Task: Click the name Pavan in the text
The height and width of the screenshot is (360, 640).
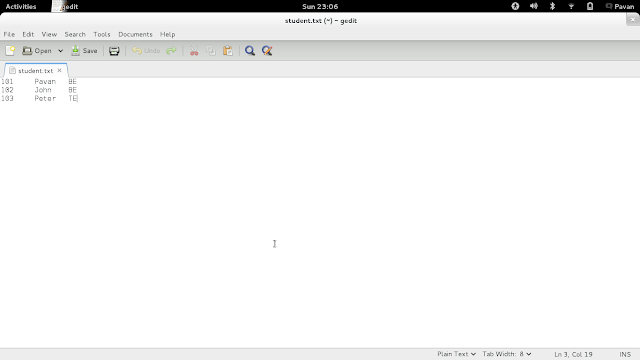Action: click(x=45, y=82)
